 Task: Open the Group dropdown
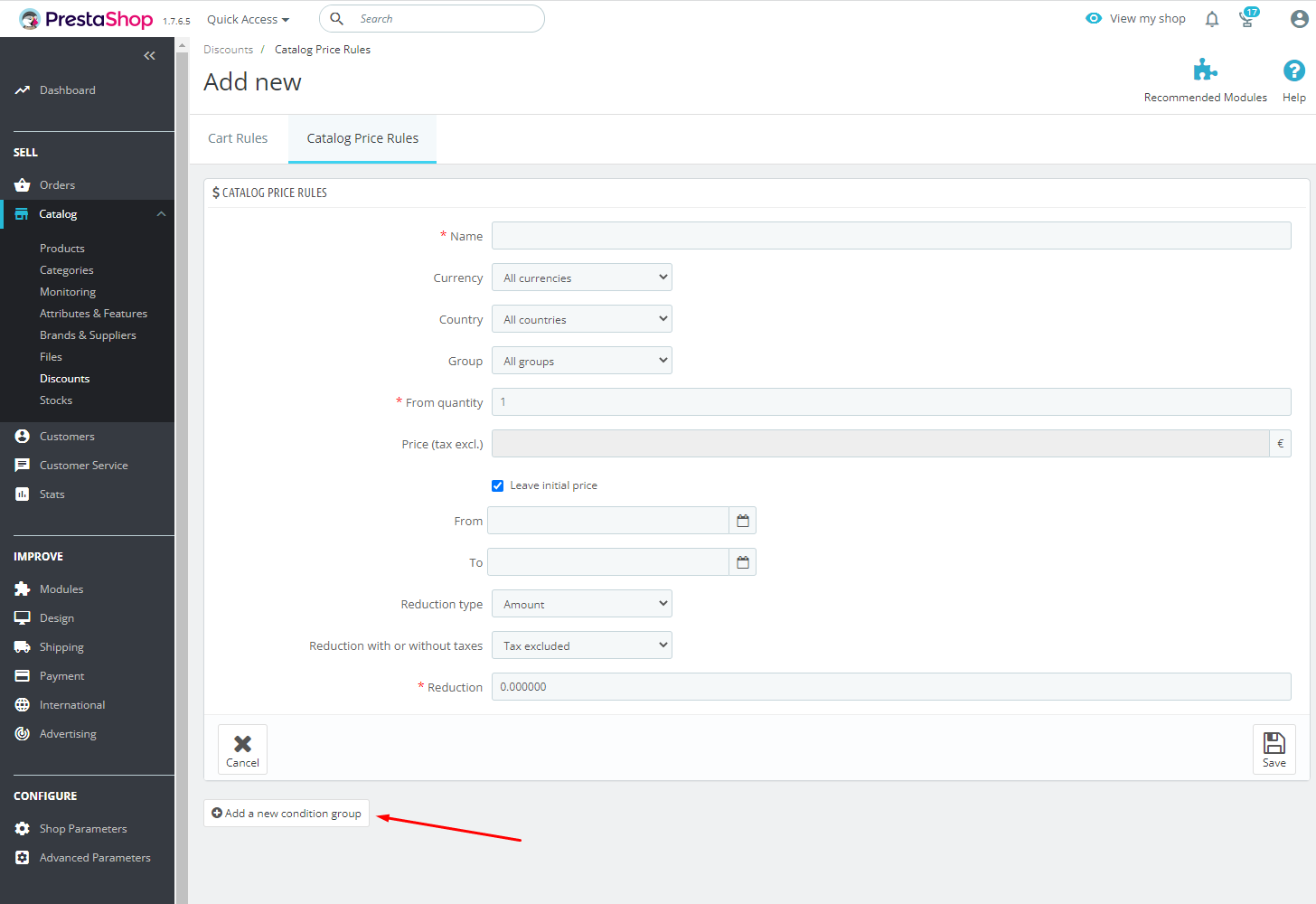coord(582,361)
